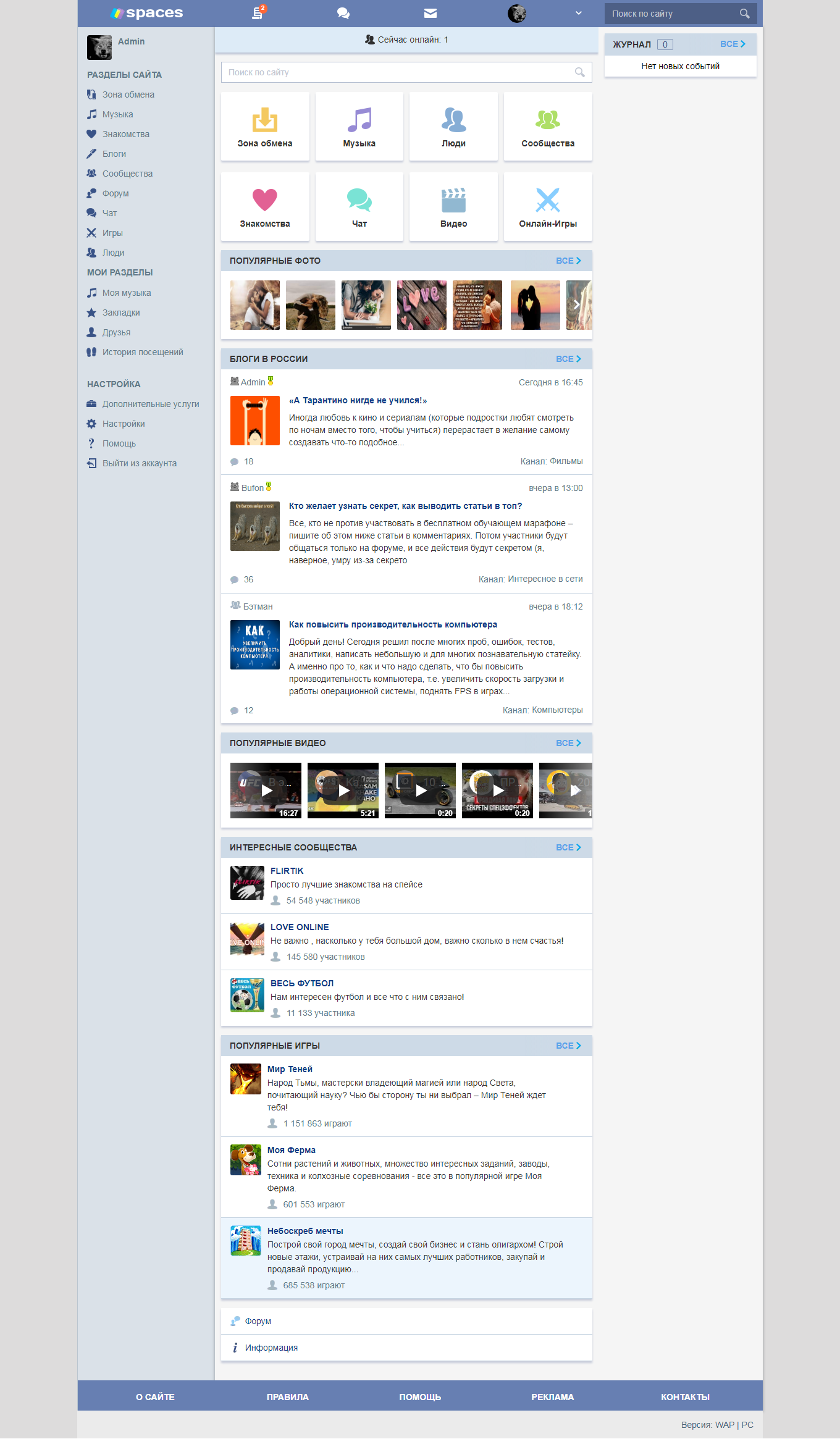Open the notifications feed icon in header
The width and height of the screenshot is (840, 1439).
click(258, 13)
